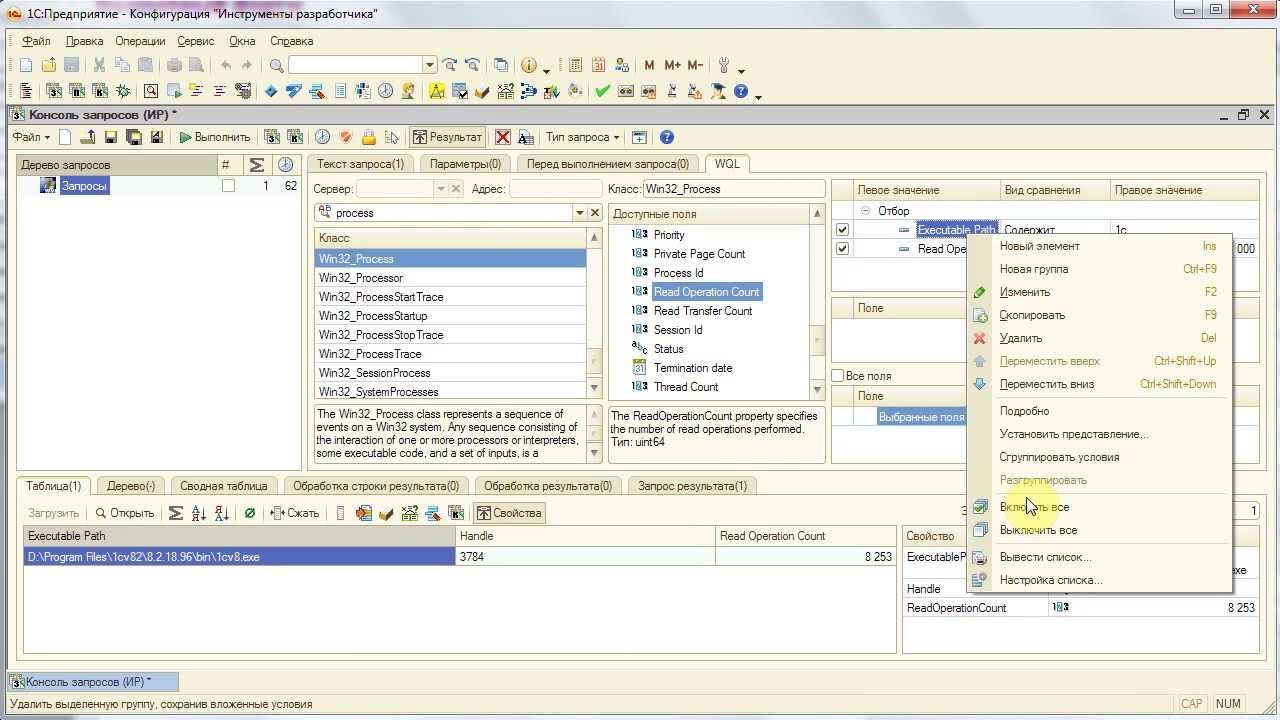
Task: Click the green Выполнить run button
Action: (x=214, y=137)
